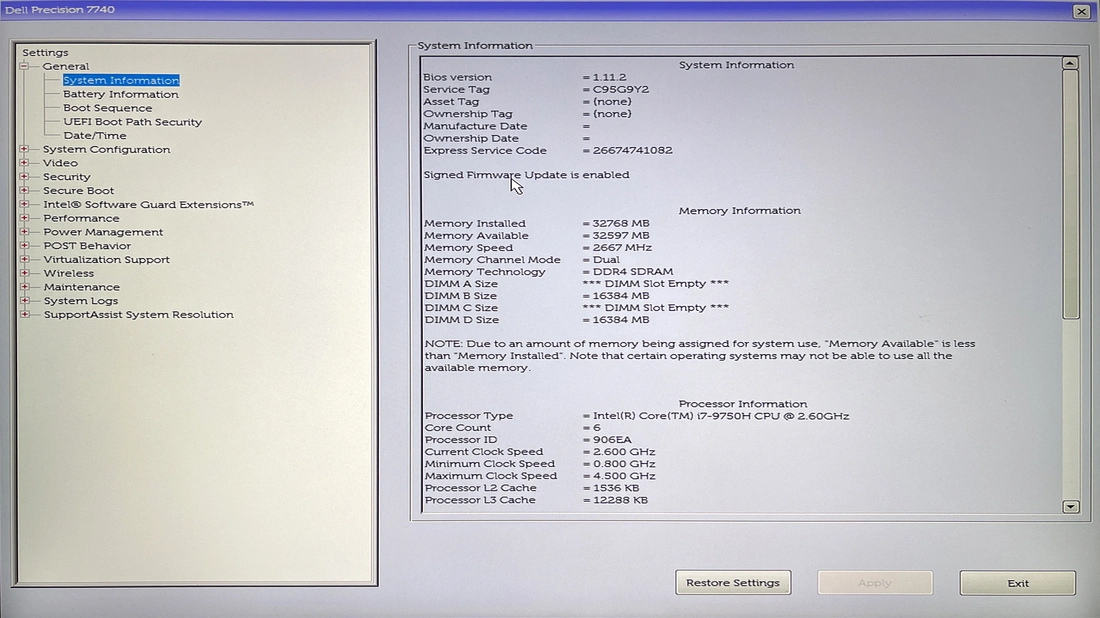
Task: Close the Dell Precision 7740 BIOS window
Action: pos(1081,11)
